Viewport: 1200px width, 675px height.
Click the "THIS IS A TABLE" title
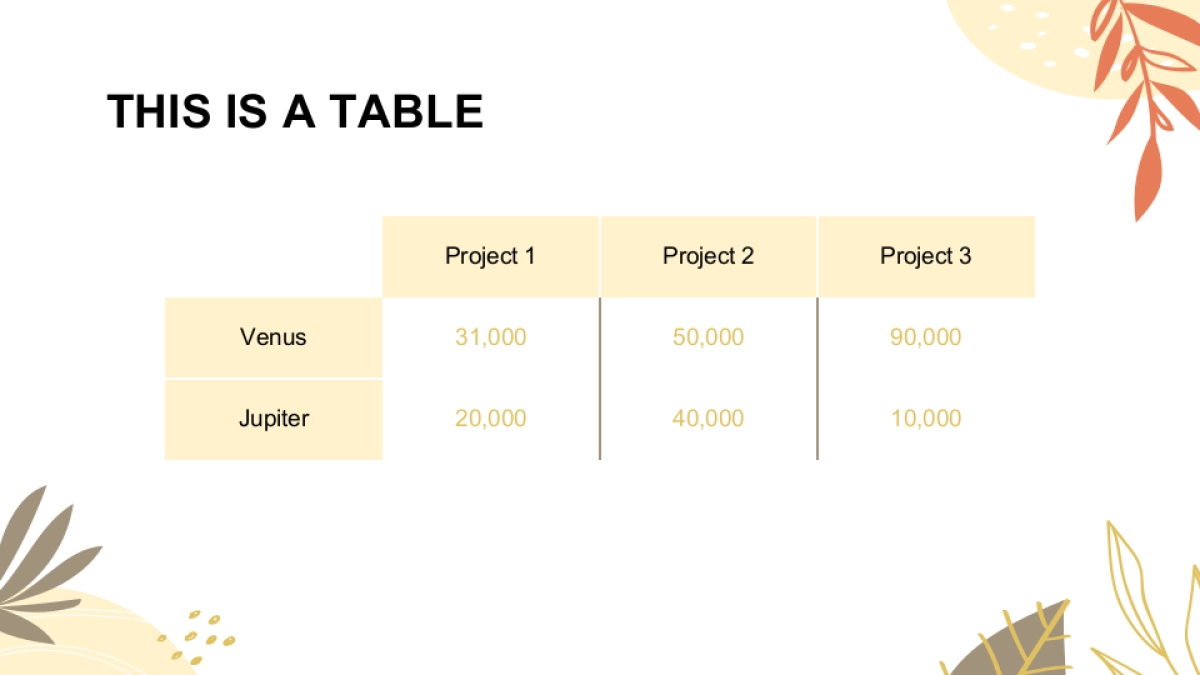[x=295, y=111]
